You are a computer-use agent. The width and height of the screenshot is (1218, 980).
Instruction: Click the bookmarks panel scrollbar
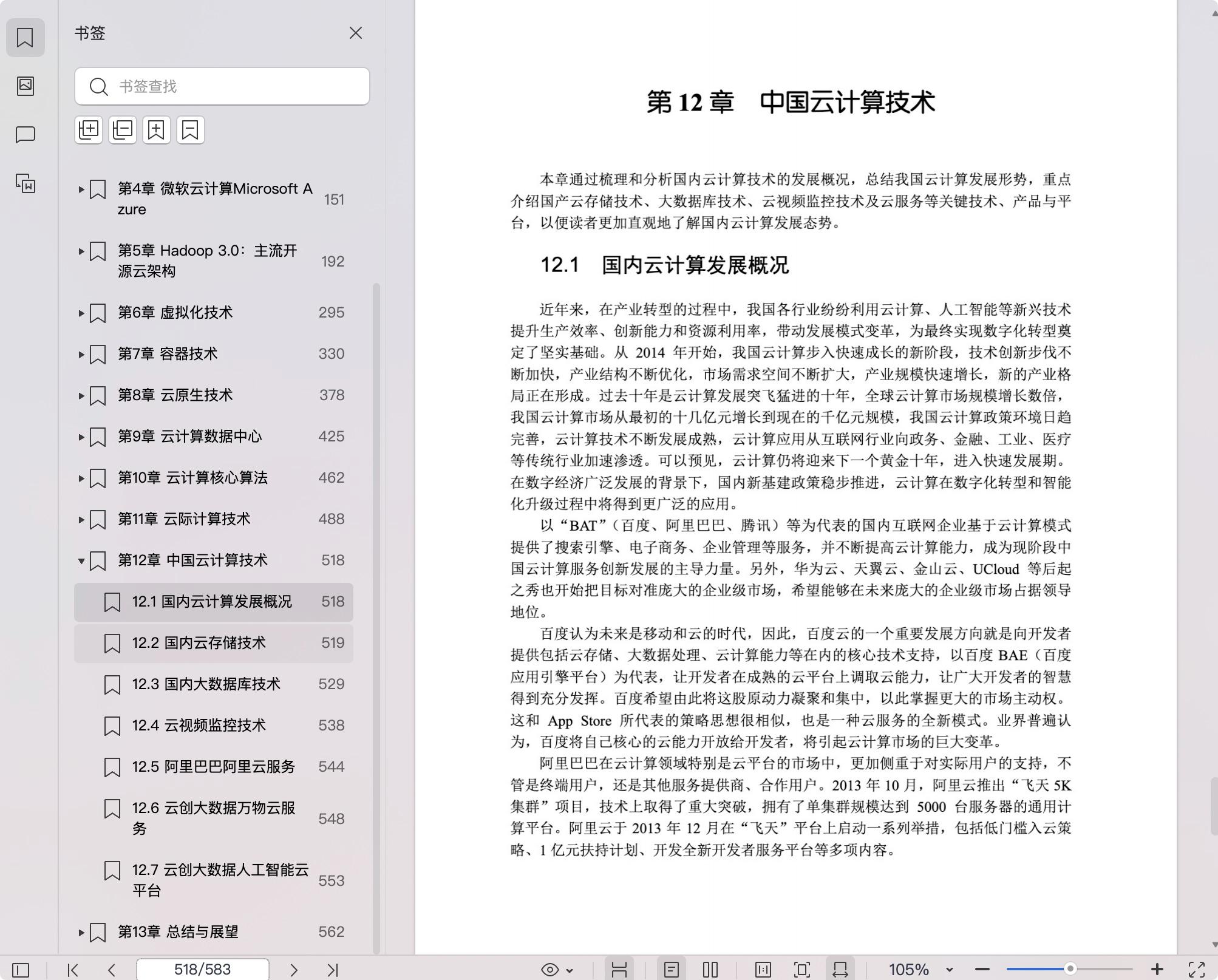376,618
